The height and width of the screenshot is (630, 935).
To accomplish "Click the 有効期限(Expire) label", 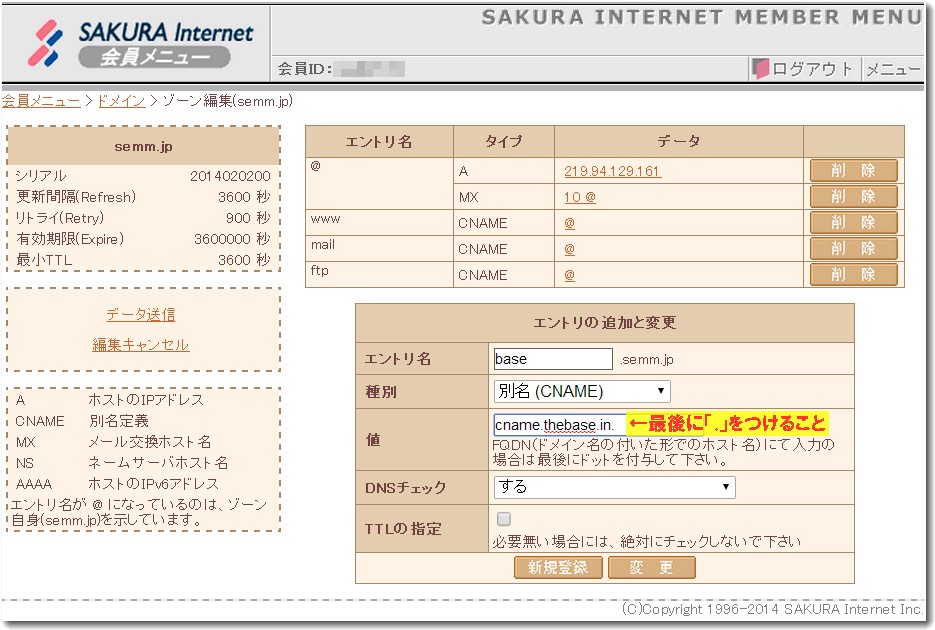I will click(70, 239).
